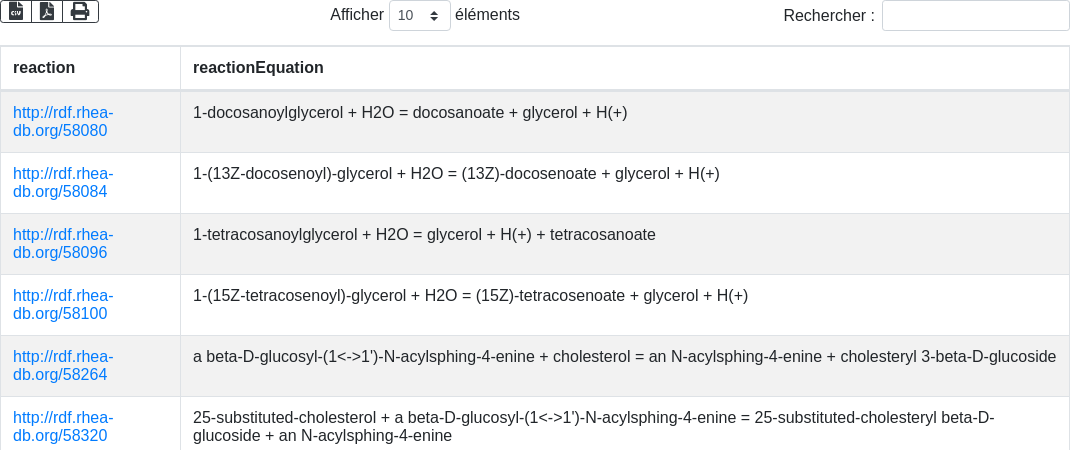Click the (15Z)-tetracosenoate equation cell
This screenshot has width=1070, height=450.
[x=470, y=296]
